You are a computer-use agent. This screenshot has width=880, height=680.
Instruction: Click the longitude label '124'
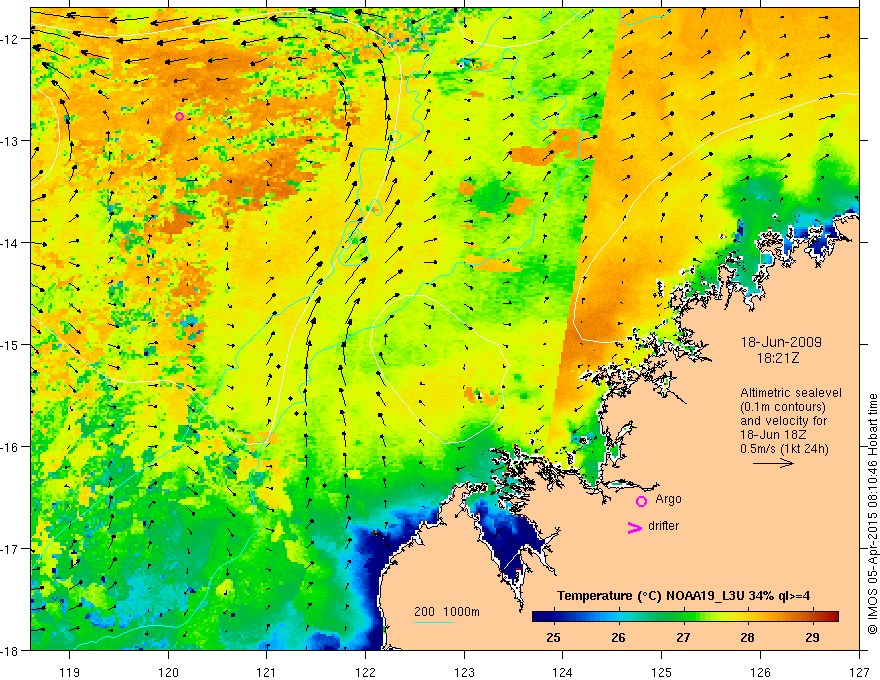pos(563,672)
